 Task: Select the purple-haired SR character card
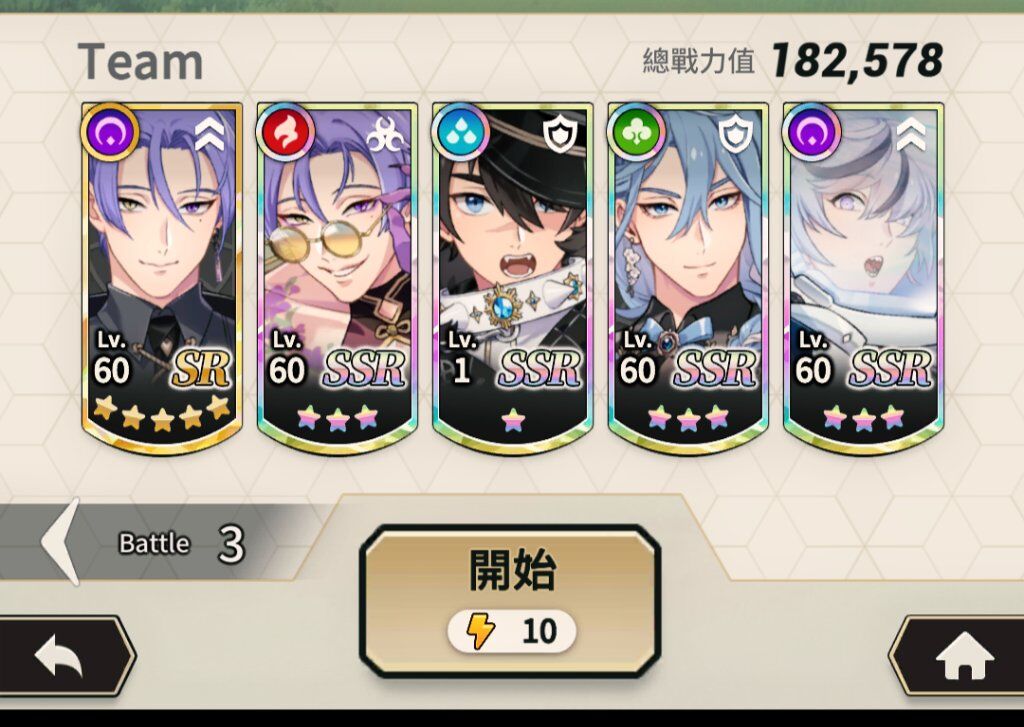(x=162, y=278)
